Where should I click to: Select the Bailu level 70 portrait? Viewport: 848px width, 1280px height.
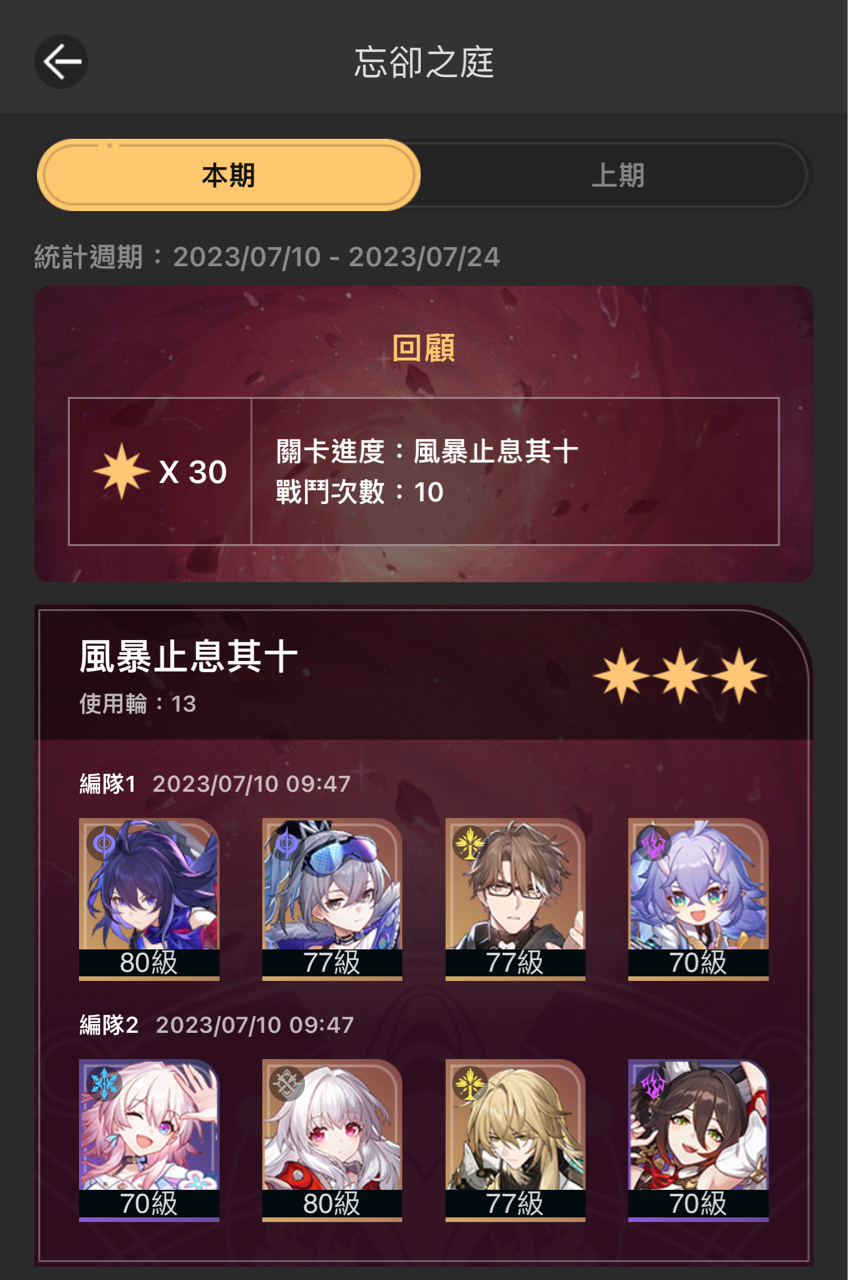(x=698, y=899)
